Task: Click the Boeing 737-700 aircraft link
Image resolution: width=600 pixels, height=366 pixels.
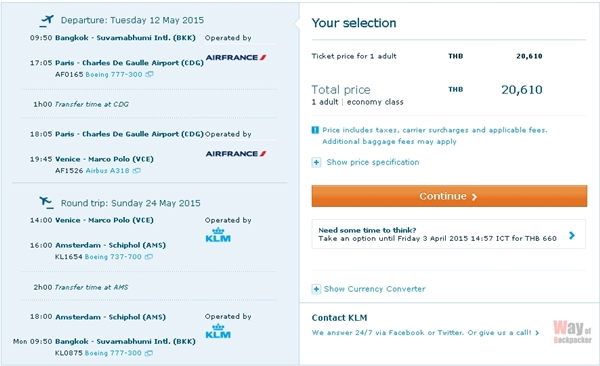Action: [x=113, y=257]
